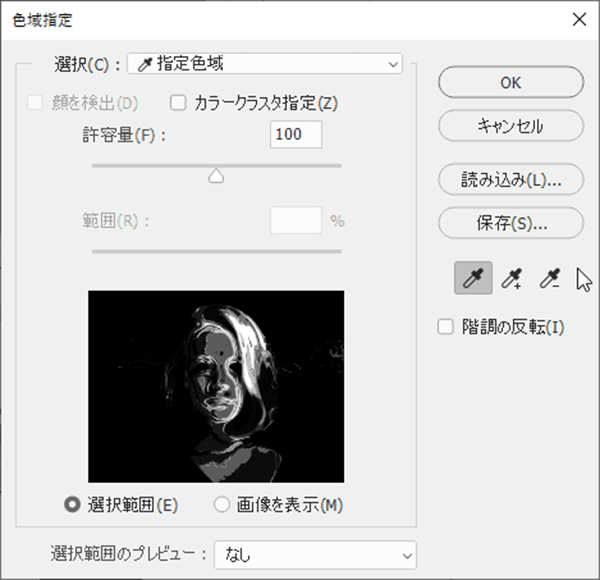Enable the カラークラスタ指定(Z) checkbox
The width and height of the screenshot is (600, 580).
[178, 103]
